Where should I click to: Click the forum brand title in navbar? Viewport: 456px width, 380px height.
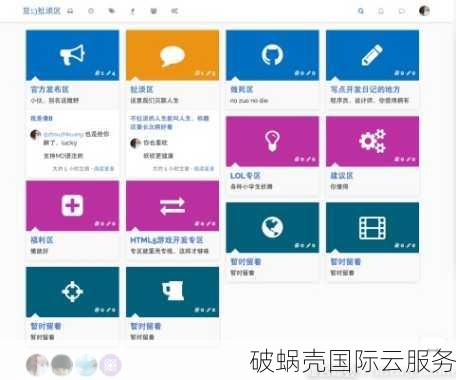click(42, 11)
